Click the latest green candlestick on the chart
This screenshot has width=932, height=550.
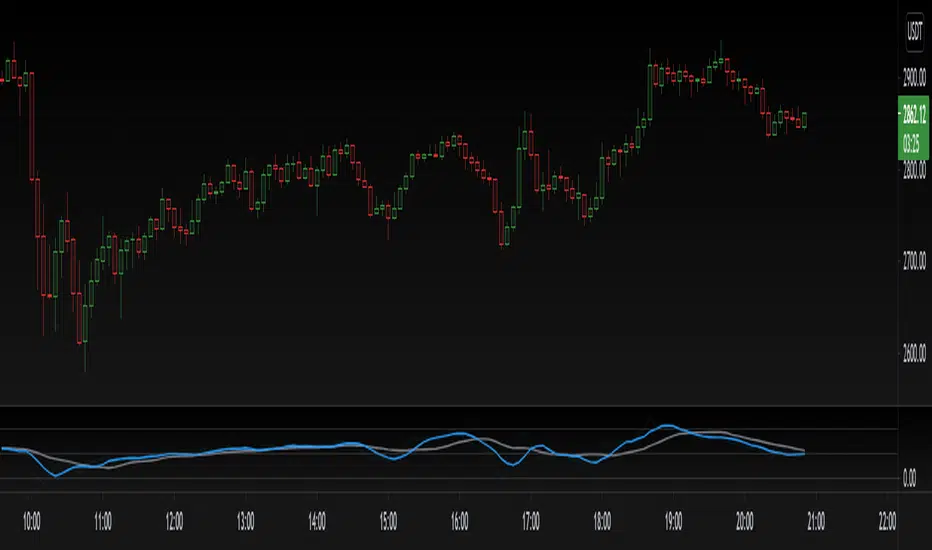(x=805, y=120)
